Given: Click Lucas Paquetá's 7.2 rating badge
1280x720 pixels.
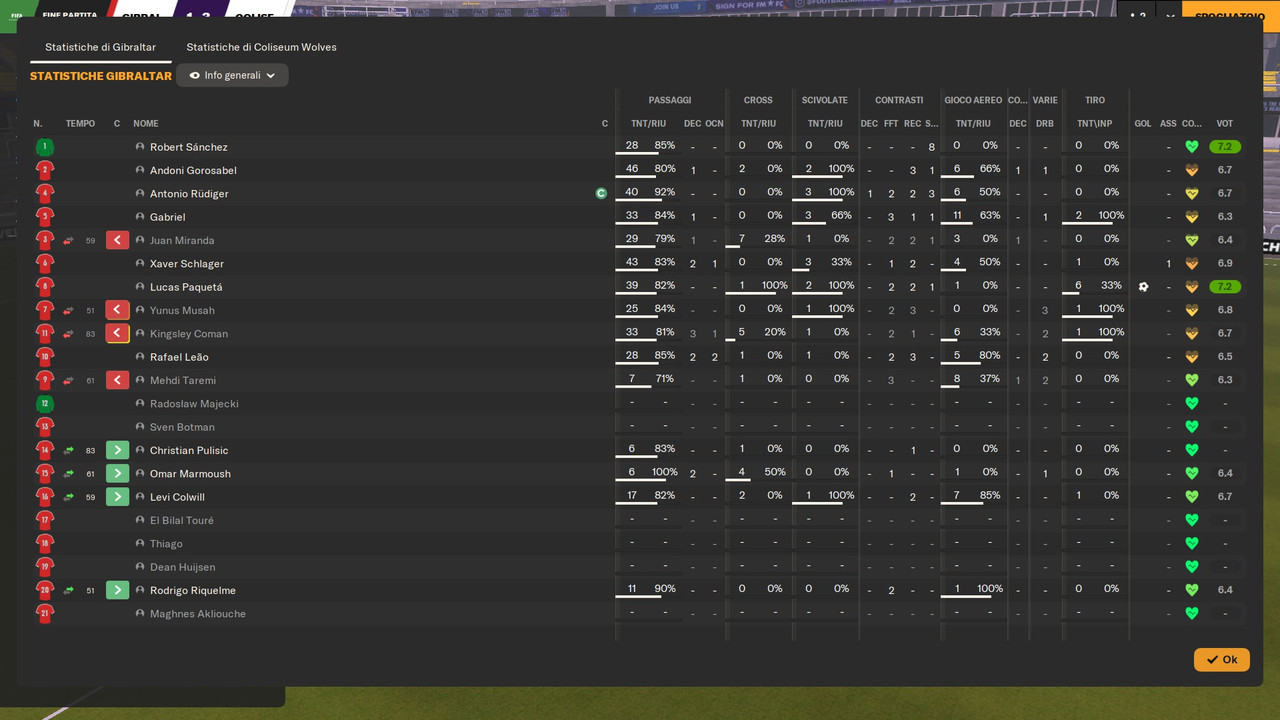Looking at the screenshot, I should point(1225,287).
